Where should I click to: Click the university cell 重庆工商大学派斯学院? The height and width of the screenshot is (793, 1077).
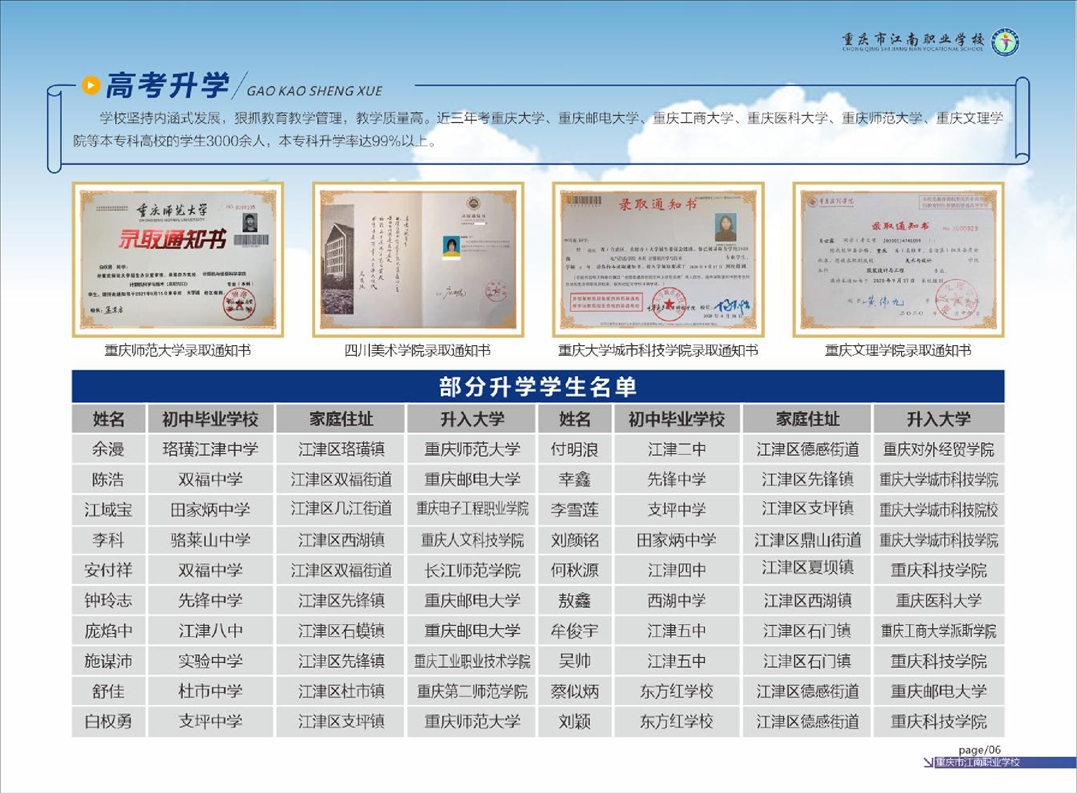pyautogui.click(x=939, y=630)
